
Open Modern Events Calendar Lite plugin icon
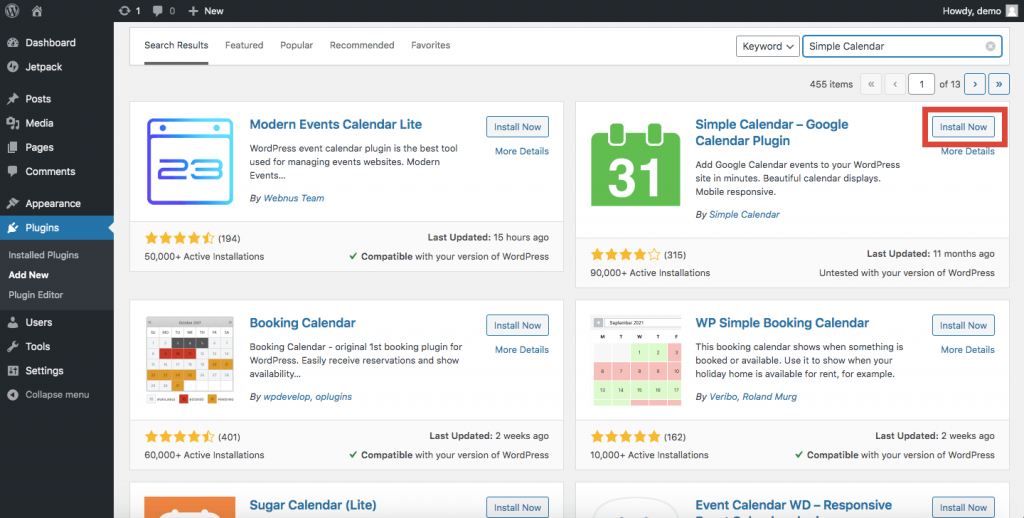tap(190, 161)
